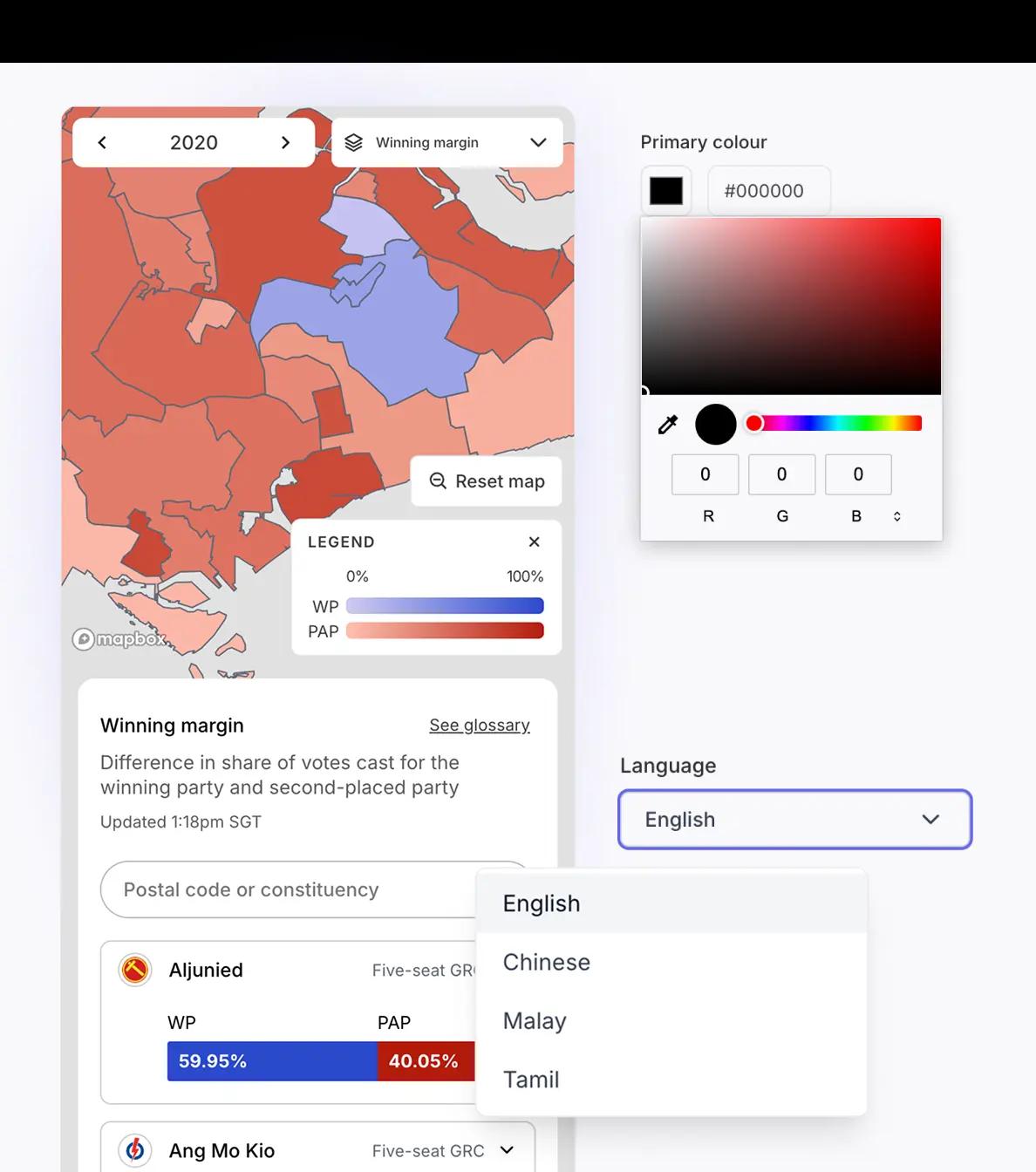Click the Updated 1:18pm SGT text

pyautogui.click(x=181, y=821)
